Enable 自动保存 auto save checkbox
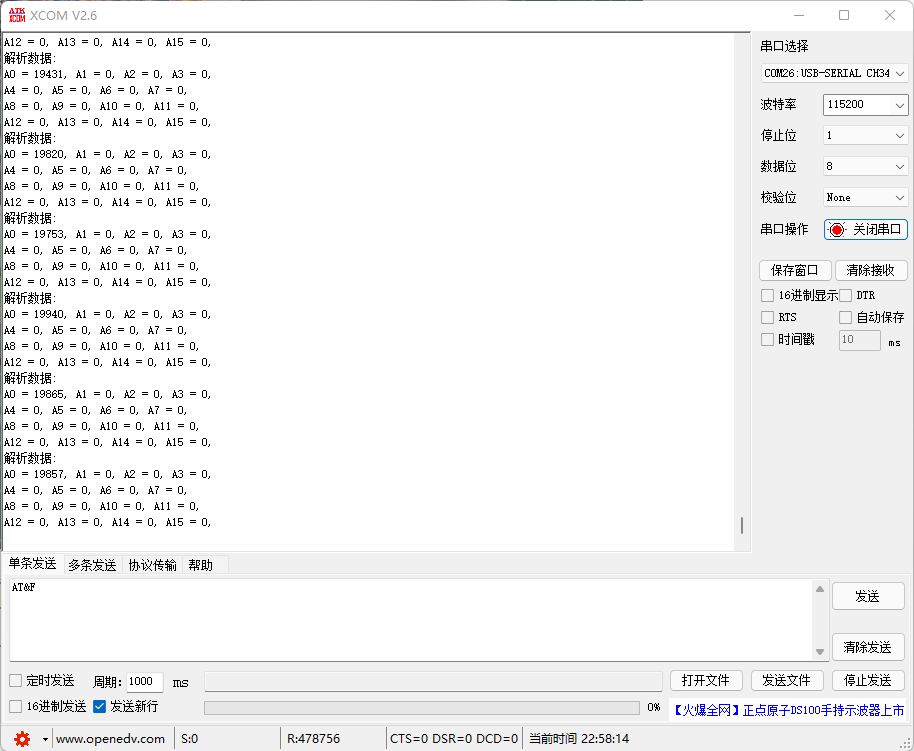The image size is (914, 751). click(845, 317)
